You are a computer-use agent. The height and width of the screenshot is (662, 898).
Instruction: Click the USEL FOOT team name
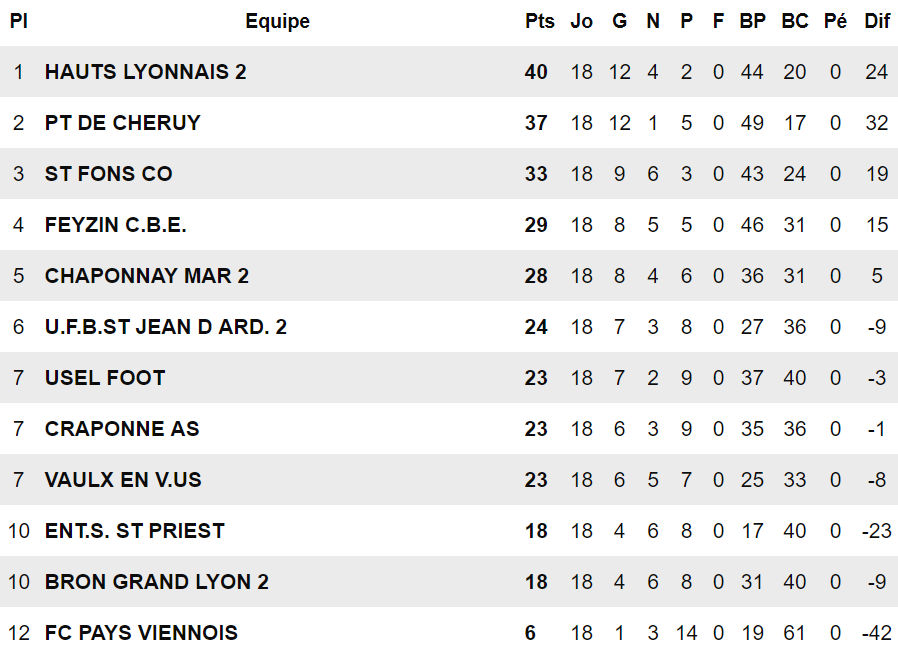[x=105, y=378]
